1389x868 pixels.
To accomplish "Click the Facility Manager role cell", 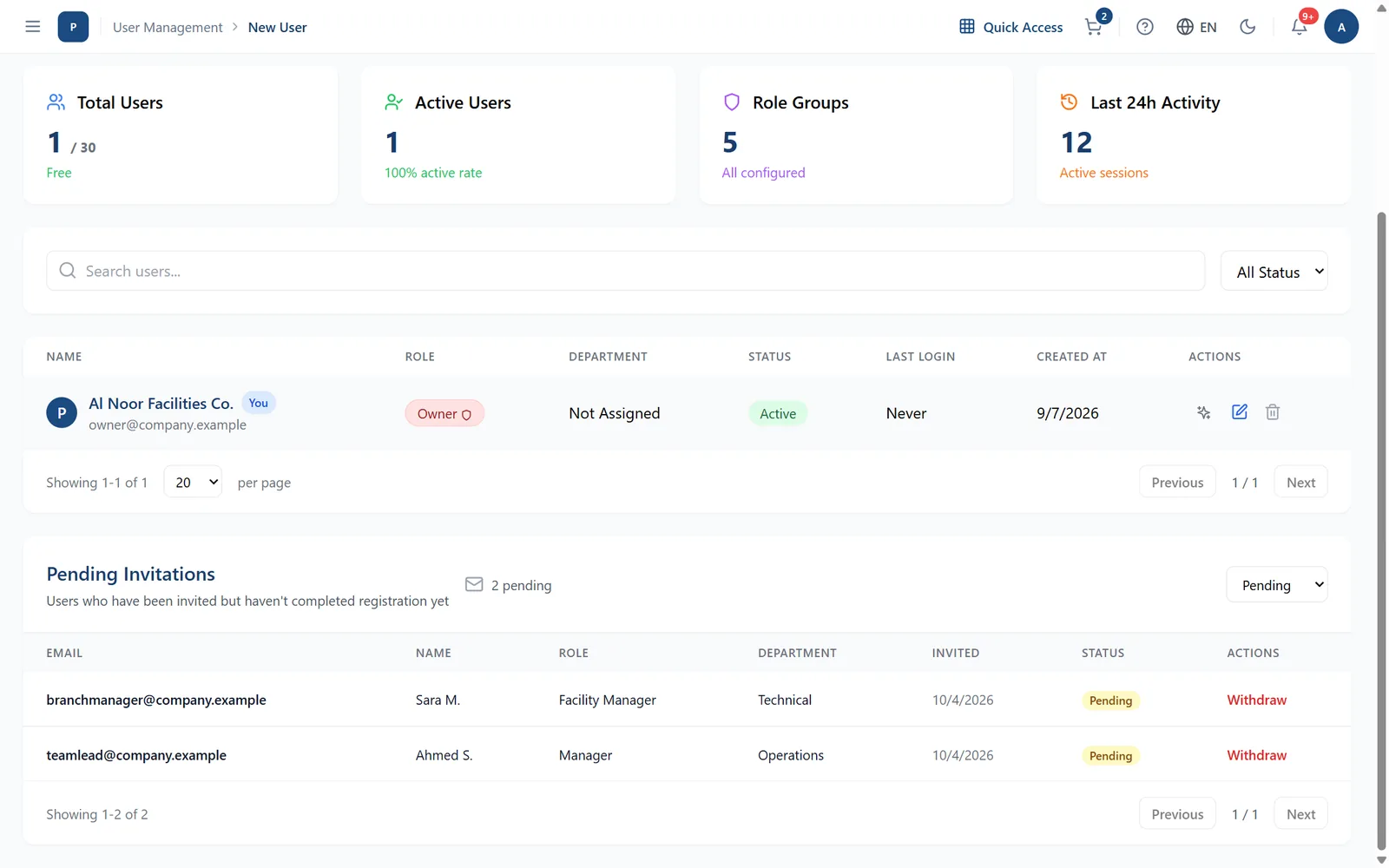I will (608, 700).
